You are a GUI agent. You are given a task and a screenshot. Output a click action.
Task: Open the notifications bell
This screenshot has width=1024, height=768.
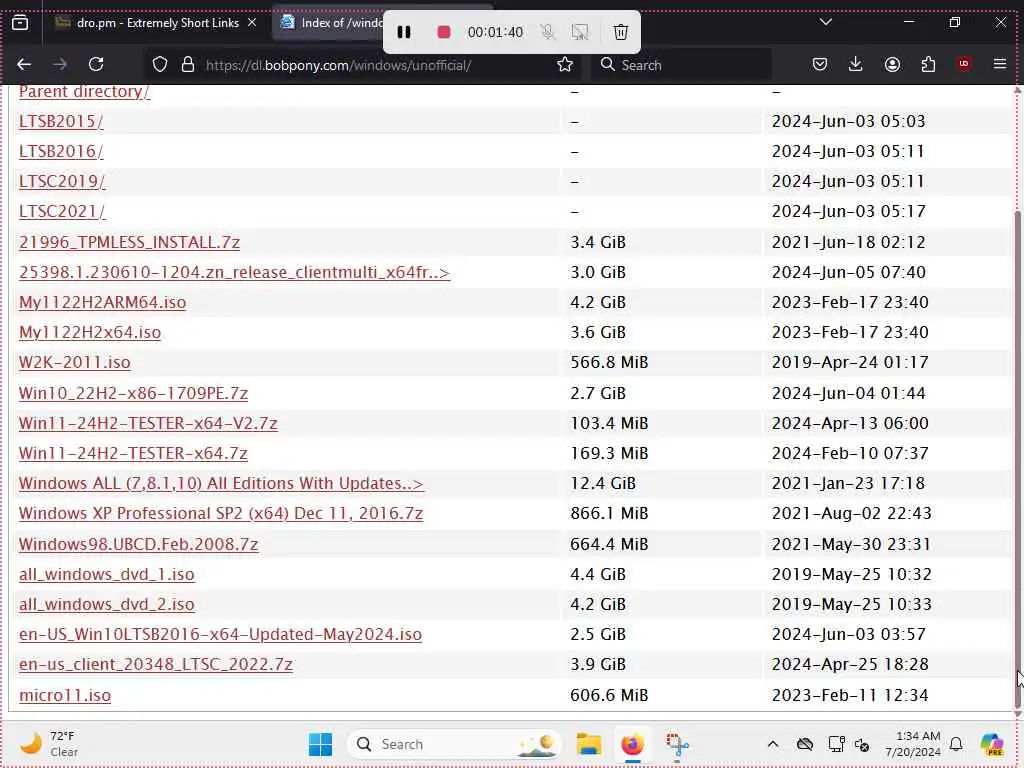956,744
